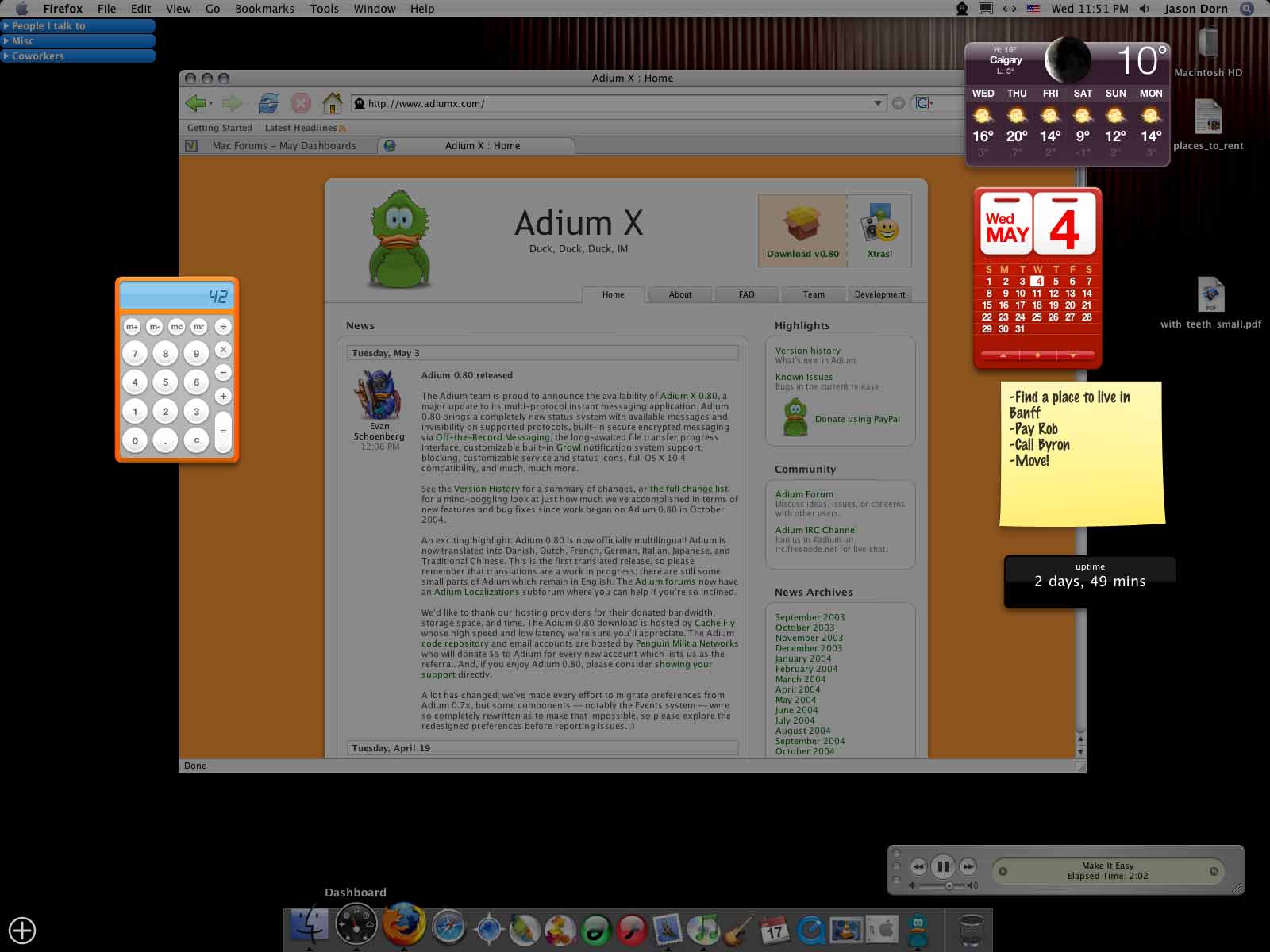
Task: Skip to next track in iTunes widget
Action: 968,866
